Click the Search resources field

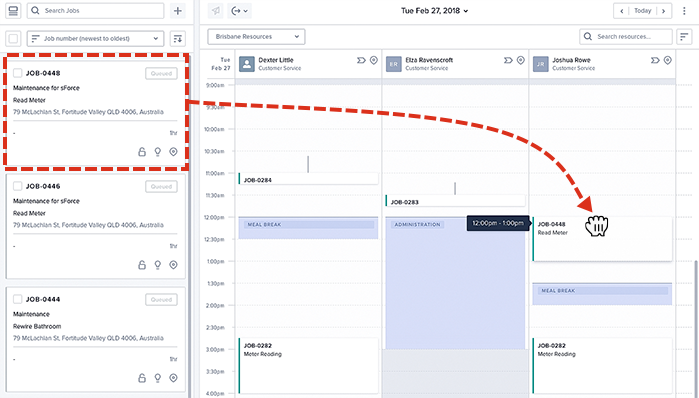coord(625,37)
